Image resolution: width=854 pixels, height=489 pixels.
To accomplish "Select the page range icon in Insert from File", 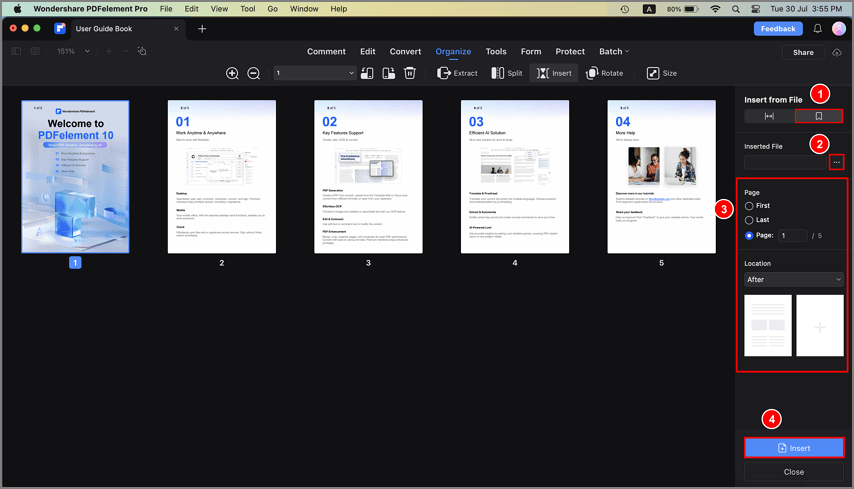I will tap(769, 116).
